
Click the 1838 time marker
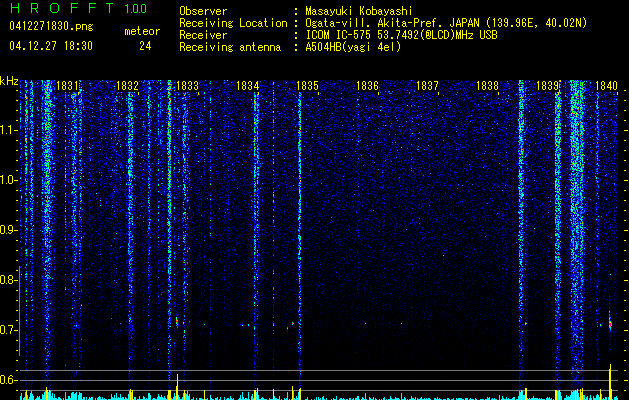click(x=487, y=86)
